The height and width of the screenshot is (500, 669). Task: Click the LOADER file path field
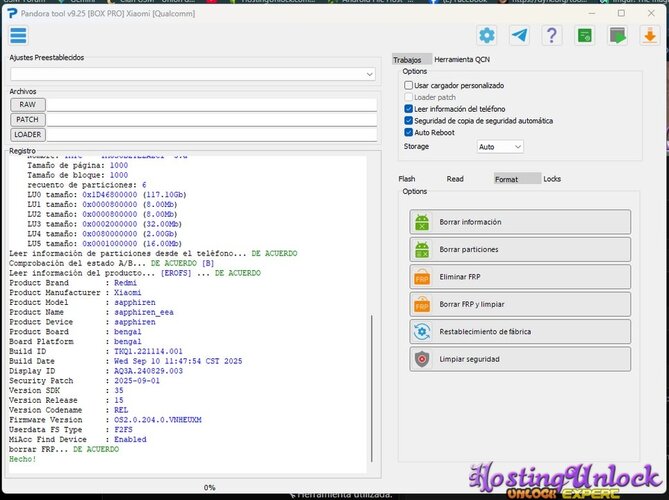212,135
